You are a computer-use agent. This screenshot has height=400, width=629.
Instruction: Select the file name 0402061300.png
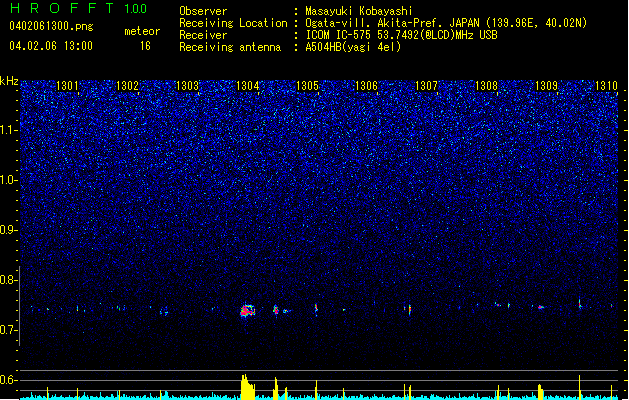(51, 27)
